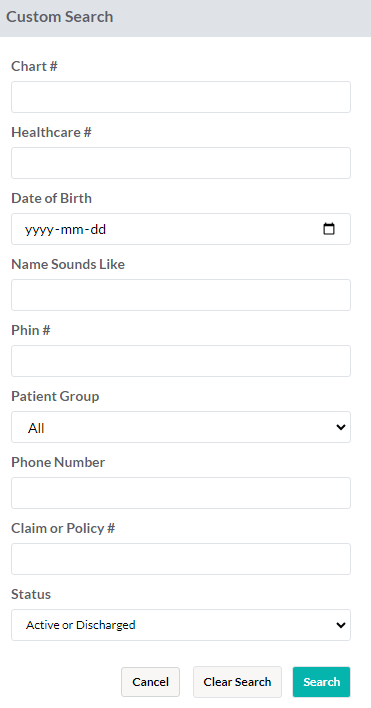Screen dimensions: 371x708
Task: Click the Name Sounds Like field
Action: tap(181, 295)
